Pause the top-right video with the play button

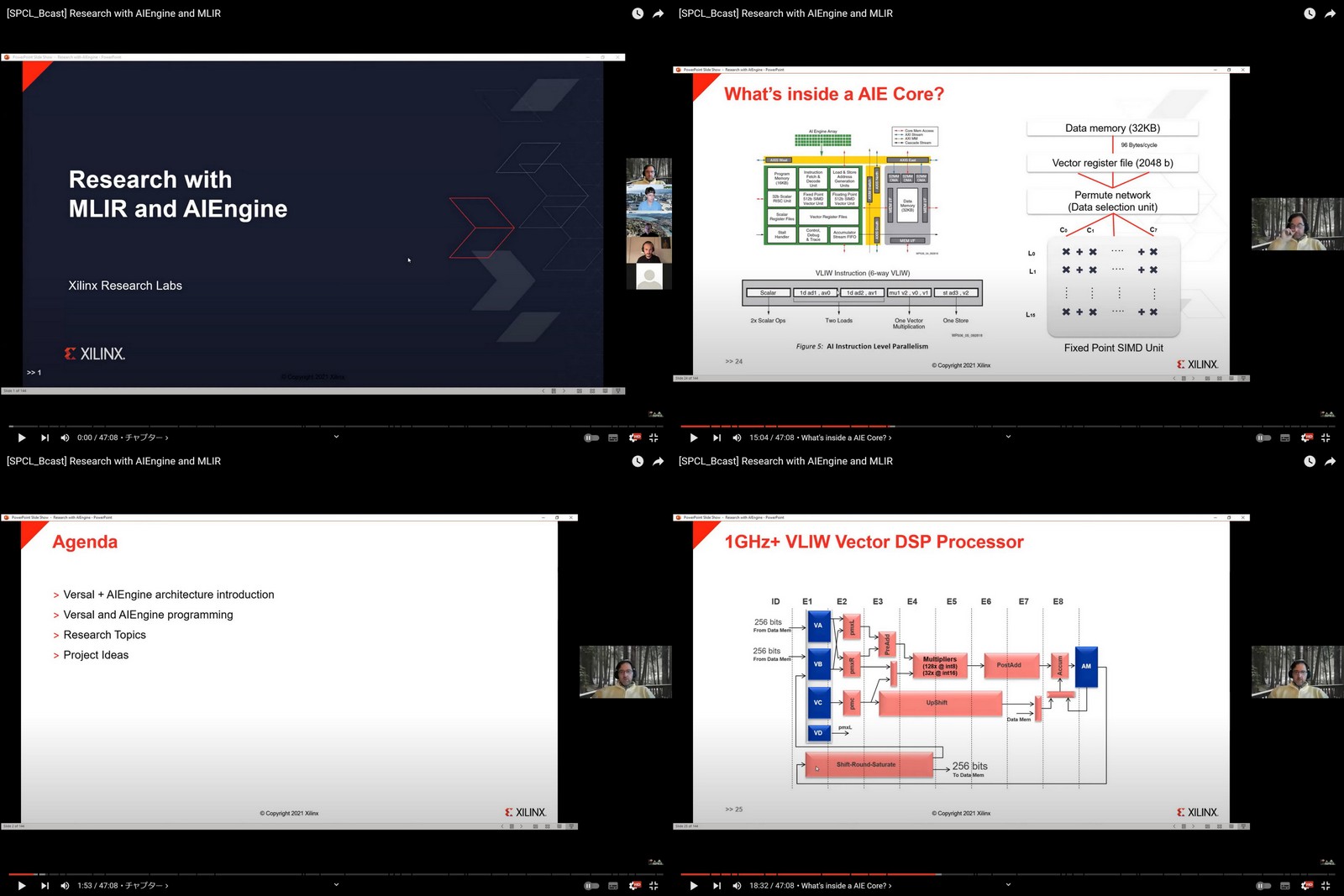693,438
